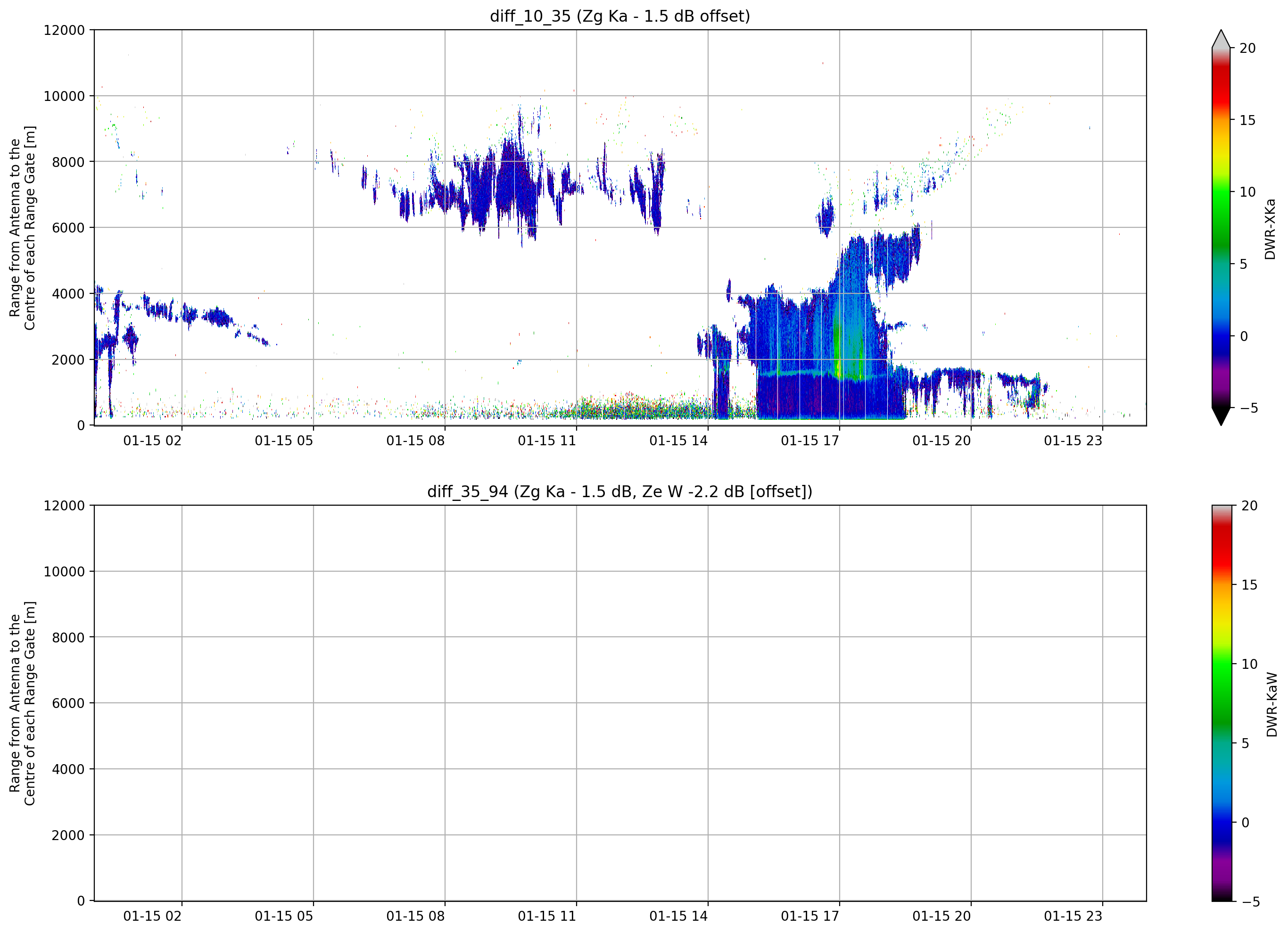
Task: Click "01-15 11" under the diff_10_35 plot
Action: 547,441
